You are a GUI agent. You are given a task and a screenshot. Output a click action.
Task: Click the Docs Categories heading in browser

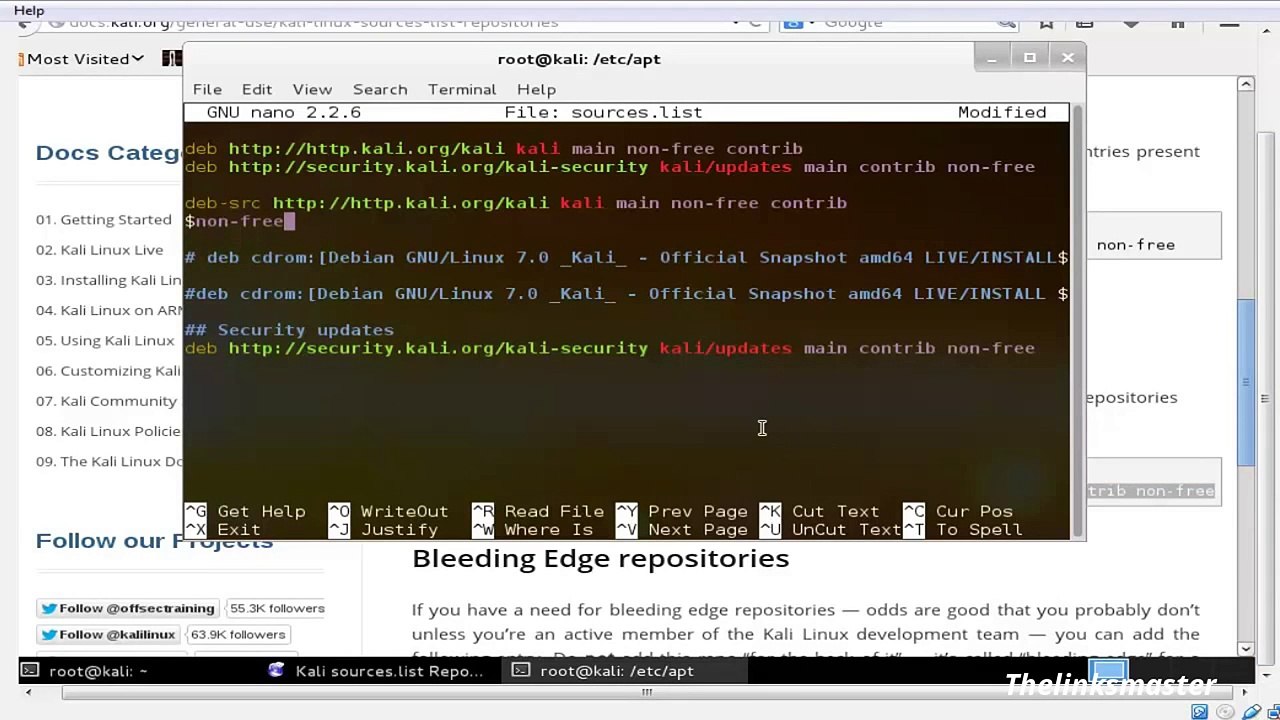click(x=110, y=153)
